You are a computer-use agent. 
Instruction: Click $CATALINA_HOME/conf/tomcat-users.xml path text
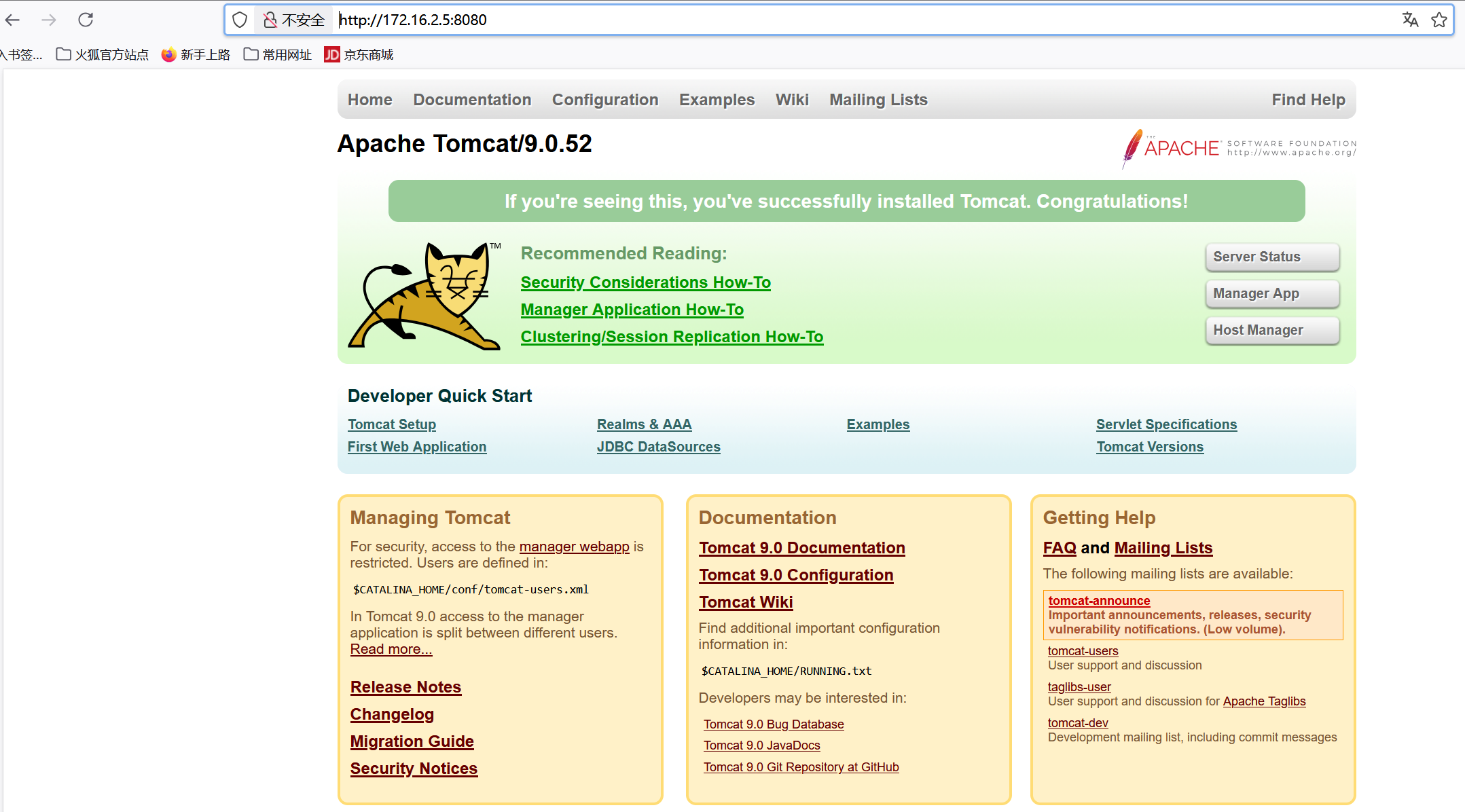[471, 589]
